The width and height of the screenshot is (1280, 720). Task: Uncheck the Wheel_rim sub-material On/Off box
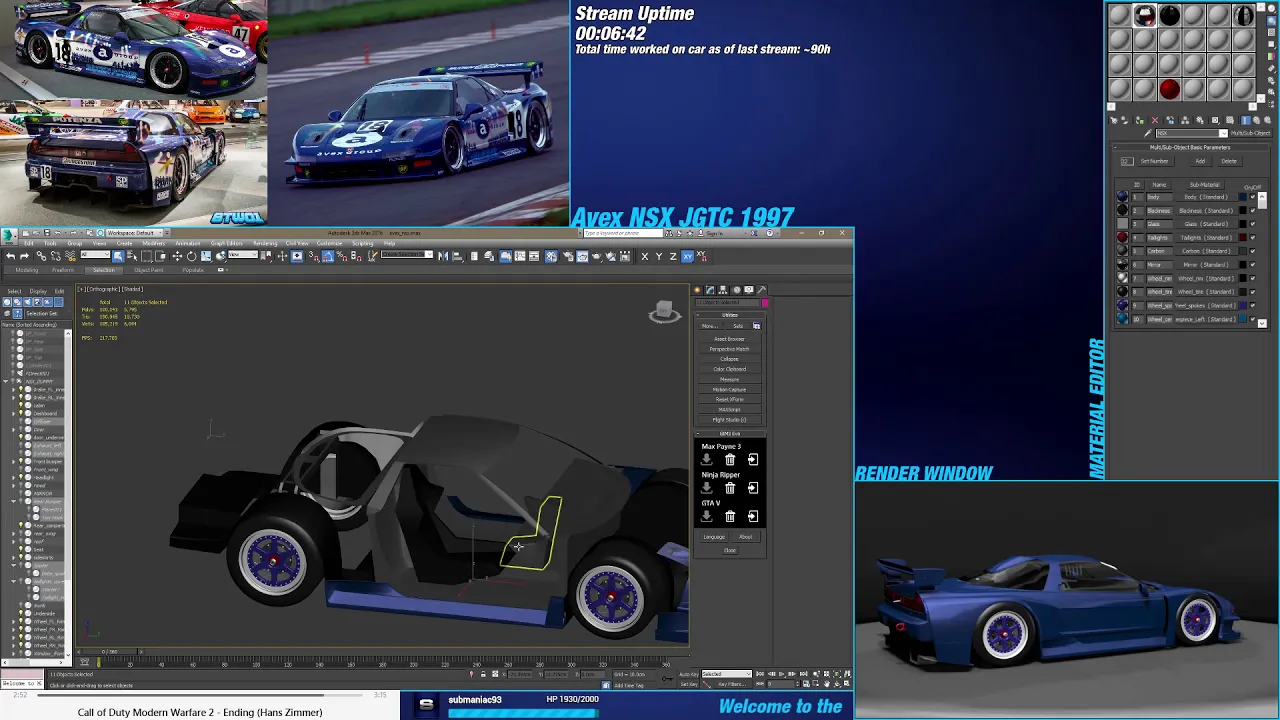point(1253,278)
